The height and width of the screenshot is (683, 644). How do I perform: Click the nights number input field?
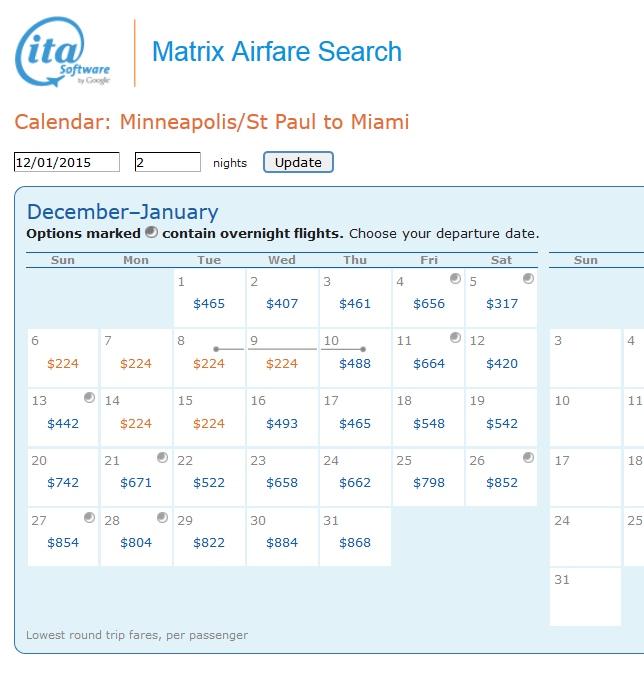tap(168, 162)
